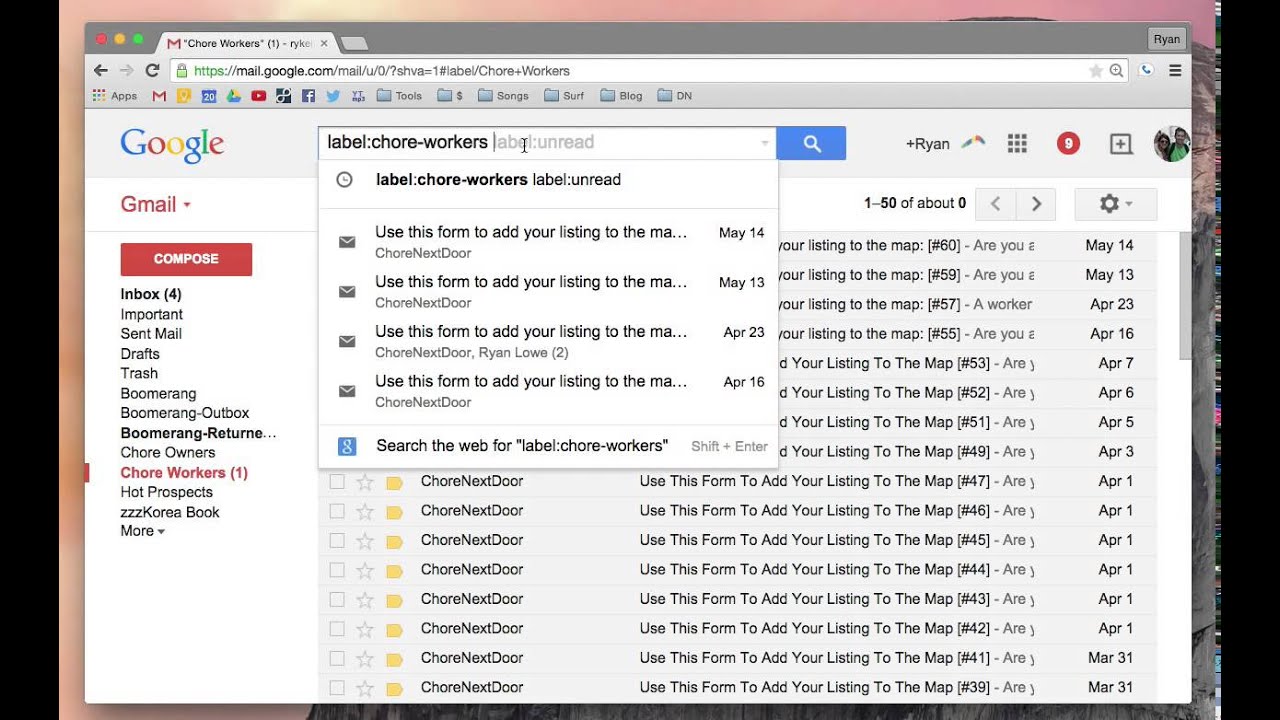Open the Surf bookmarks folder
Image resolution: width=1280 pixels, height=720 pixels.
click(x=564, y=96)
